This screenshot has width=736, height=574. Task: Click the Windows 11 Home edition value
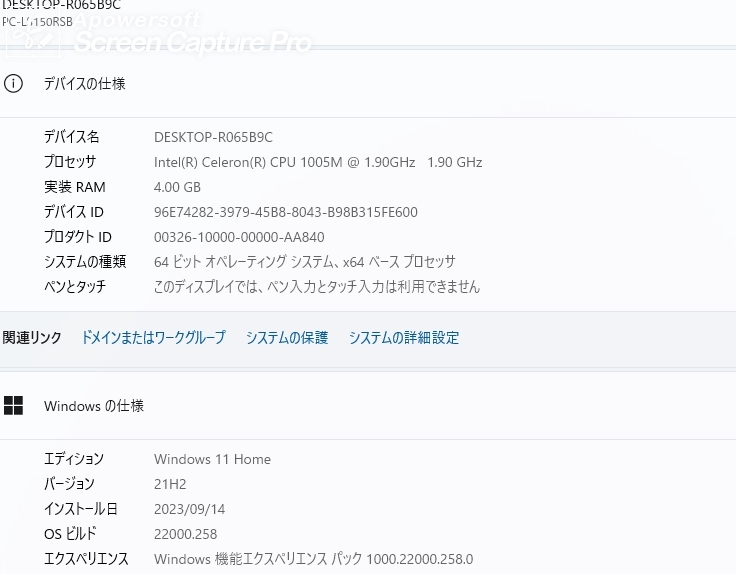[x=212, y=459]
